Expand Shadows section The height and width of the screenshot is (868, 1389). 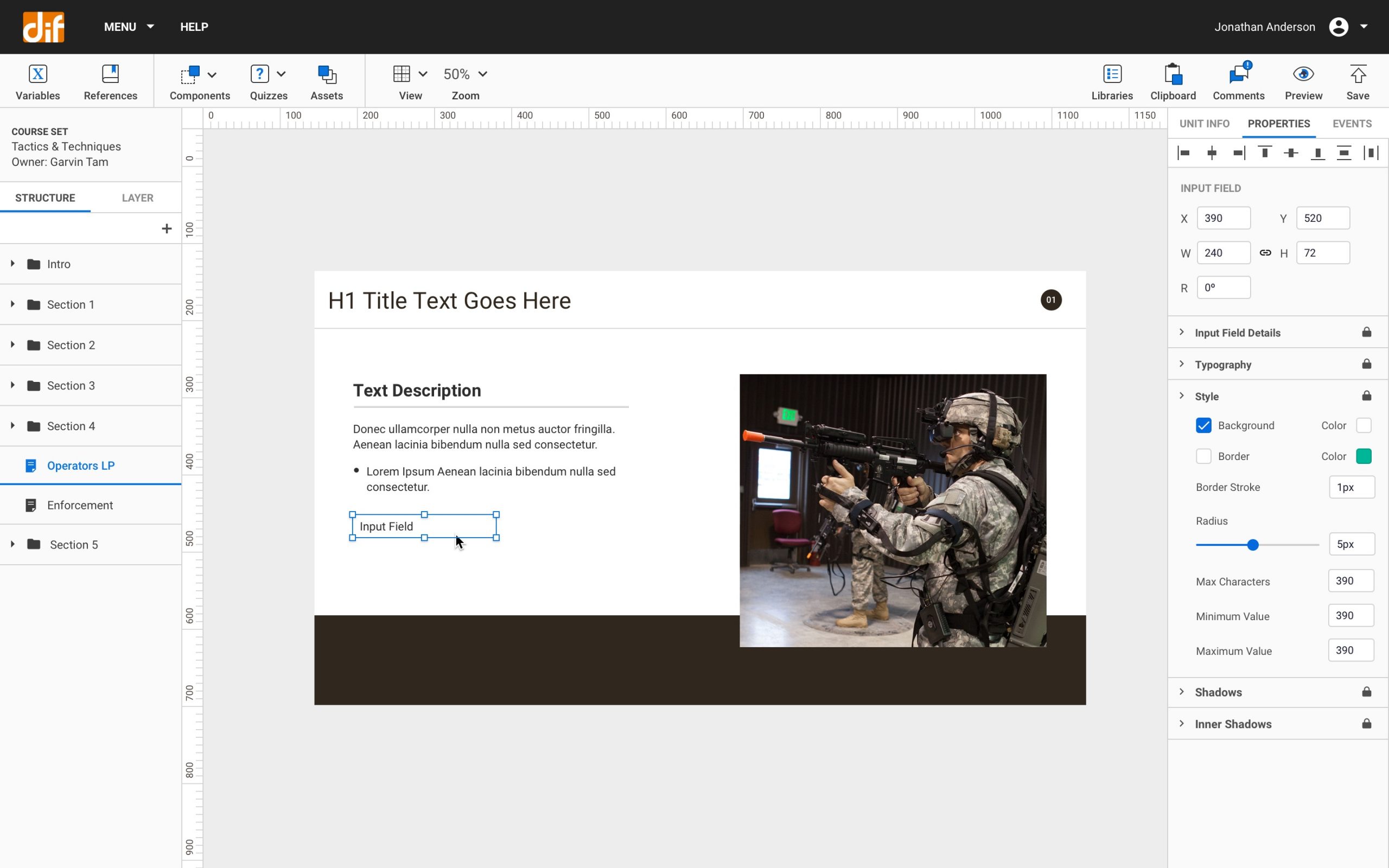[x=1183, y=691]
